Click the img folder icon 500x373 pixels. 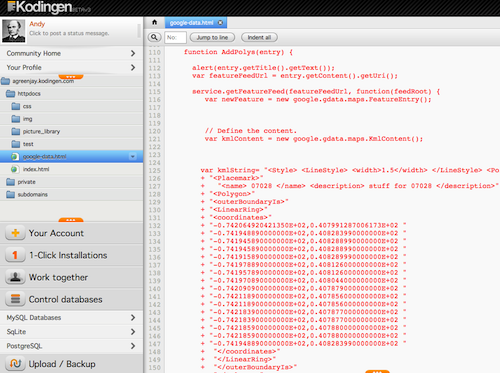pos(16,119)
